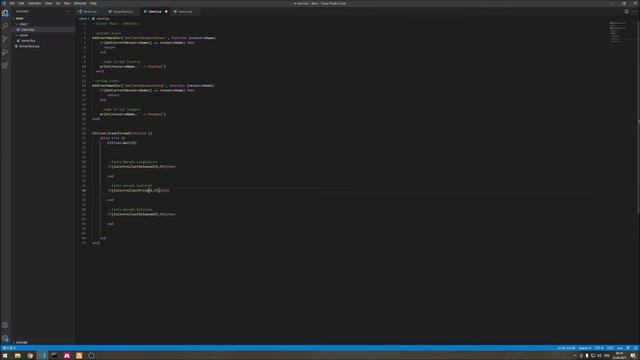Open the Selection menu
The image size is (640, 360).
click(x=35, y=3)
